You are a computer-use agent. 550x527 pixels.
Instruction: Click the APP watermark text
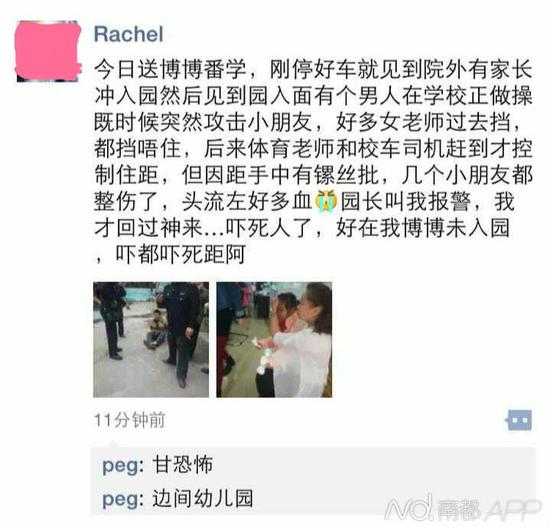click(x=511, y=509)
